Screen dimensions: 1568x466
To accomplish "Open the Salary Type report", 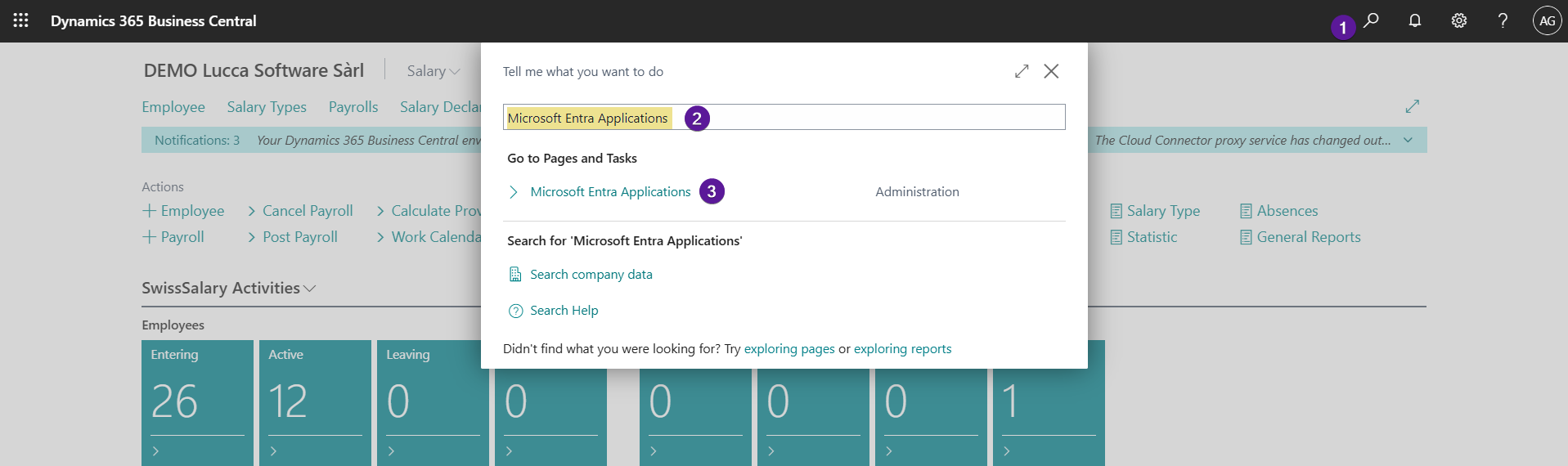I will point(1163,211).
